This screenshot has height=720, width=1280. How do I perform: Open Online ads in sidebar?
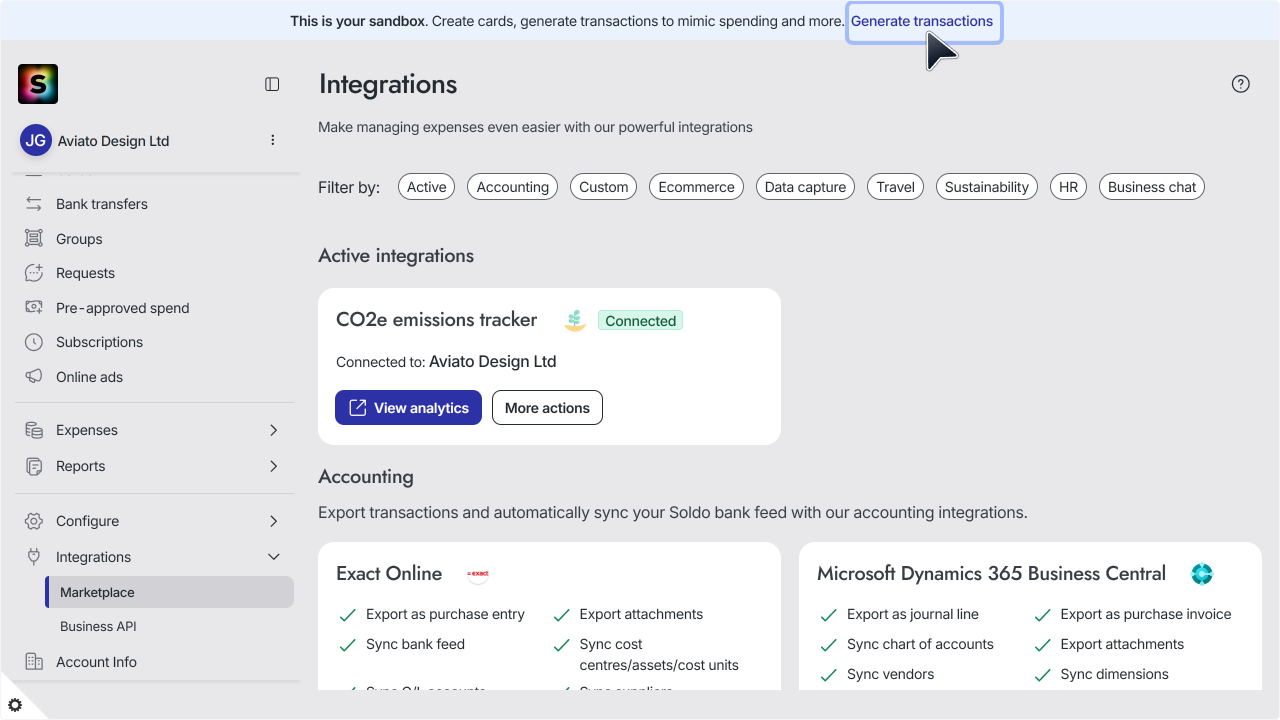click(x=89, y=377)
